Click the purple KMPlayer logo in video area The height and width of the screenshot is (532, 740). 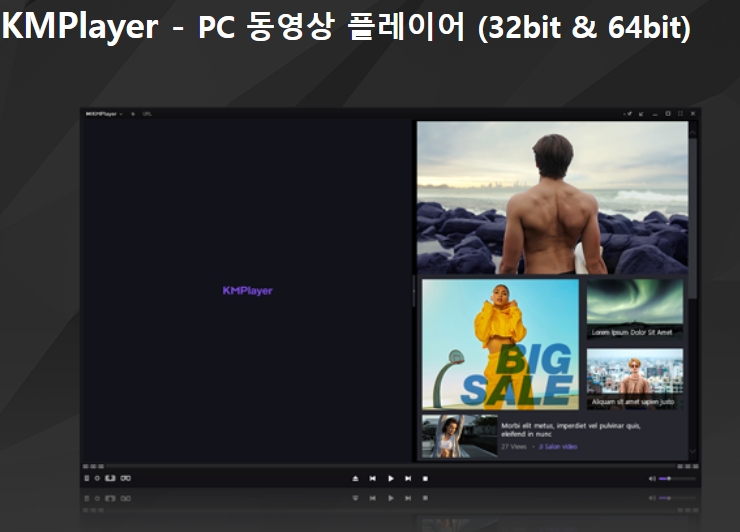pyautogui.click(x=247, y=291)
